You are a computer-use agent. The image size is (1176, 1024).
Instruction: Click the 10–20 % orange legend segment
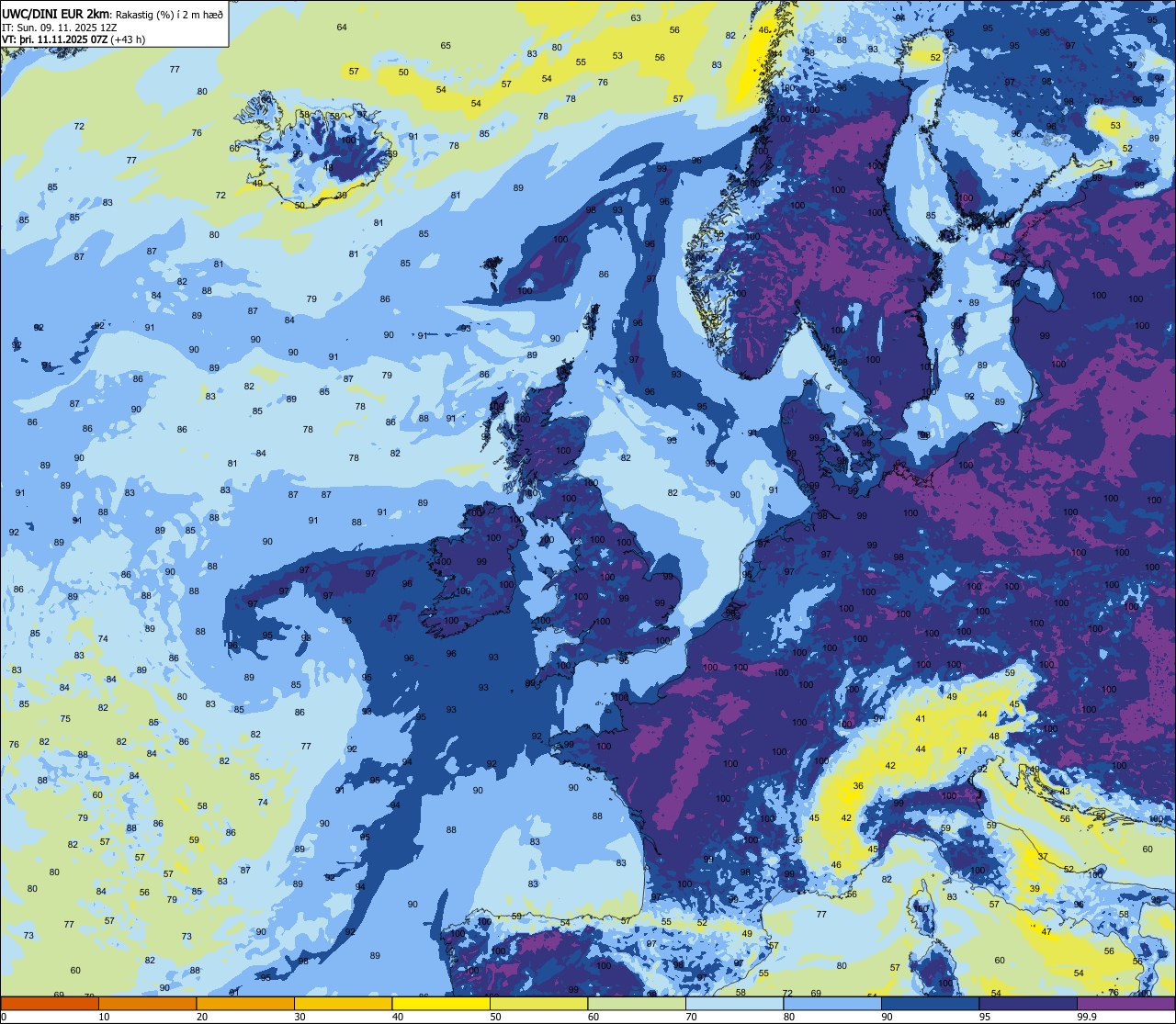(x=147, y=1003)
